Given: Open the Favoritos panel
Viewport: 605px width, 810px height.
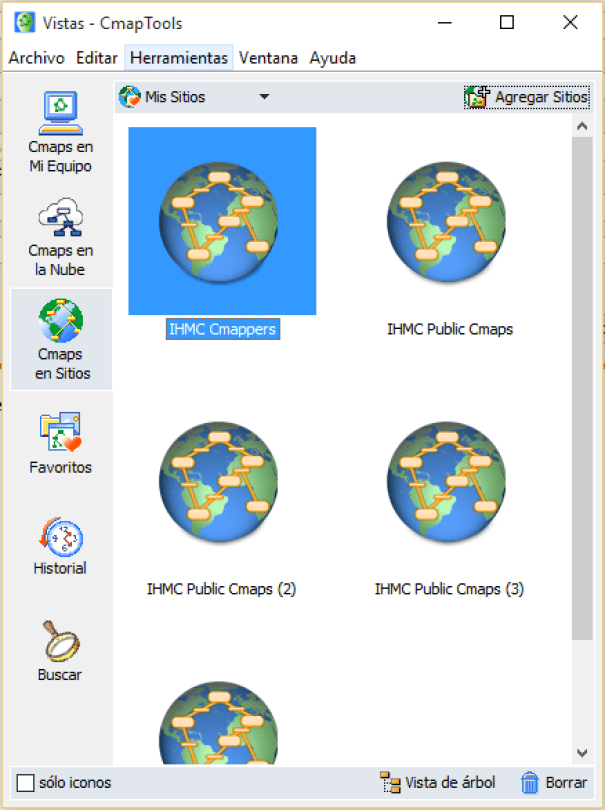Looking at the screenshot, I should (x=60, y=443).
